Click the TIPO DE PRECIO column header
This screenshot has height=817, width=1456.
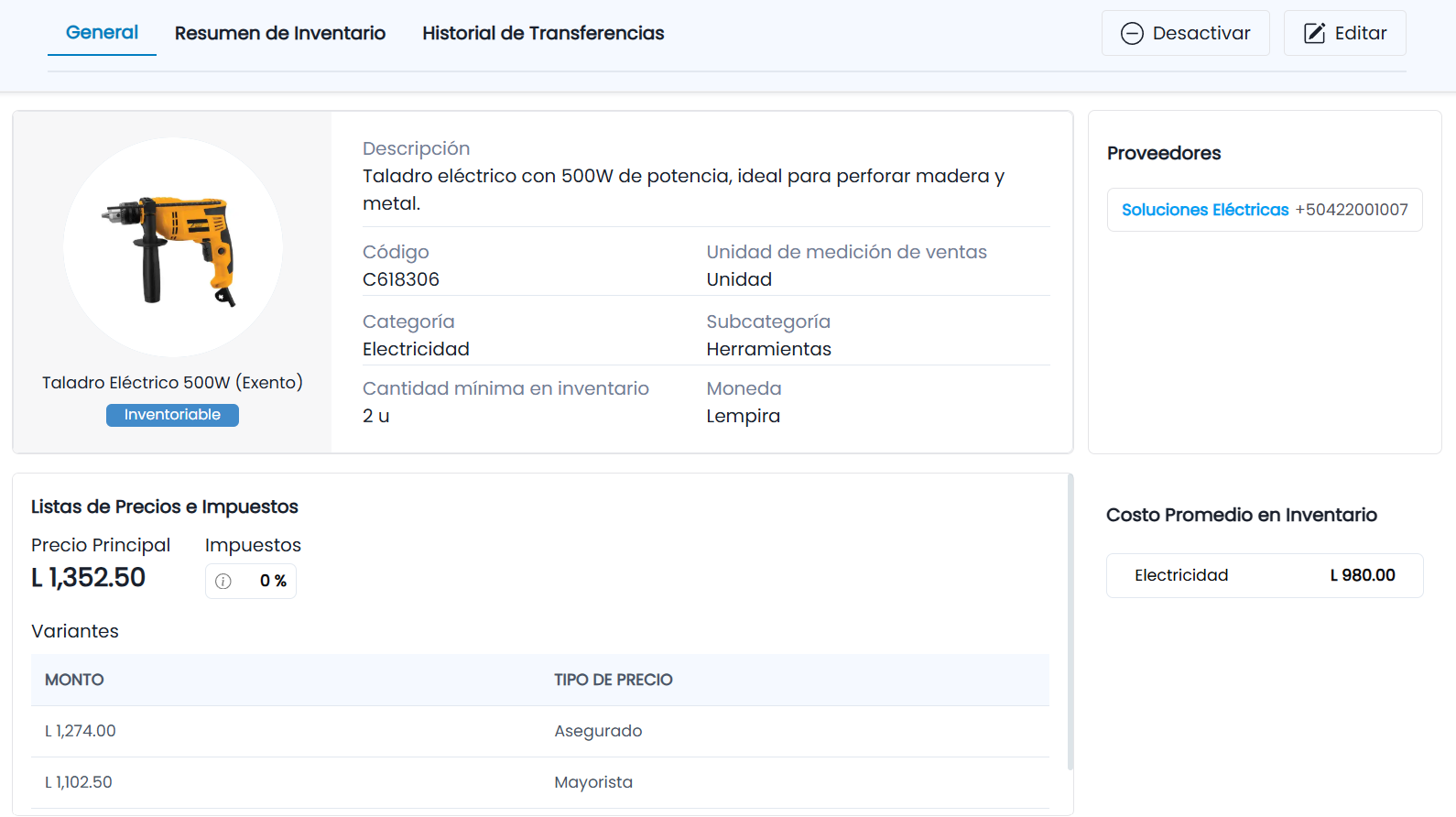[614, 680]
